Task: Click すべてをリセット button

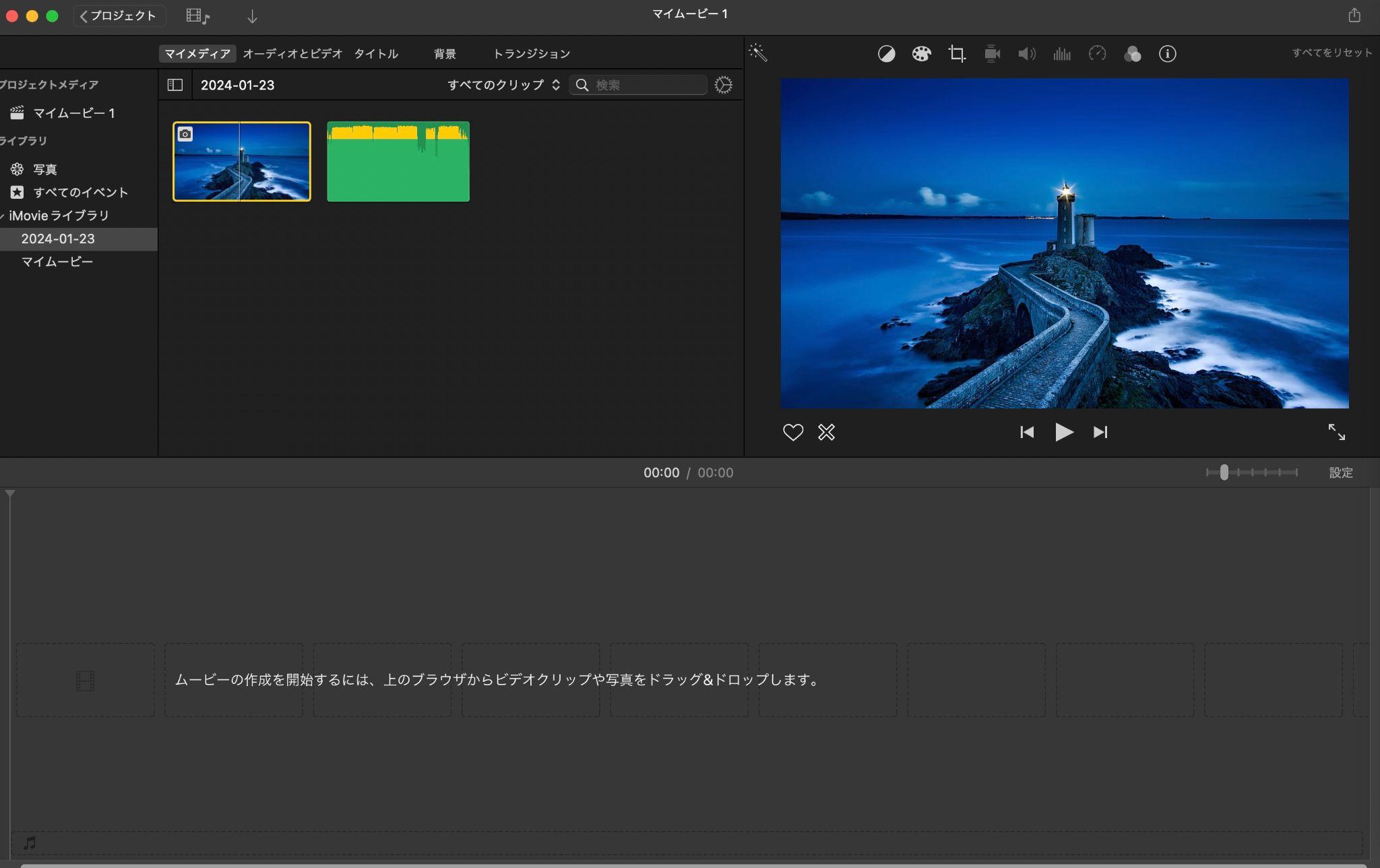Action: pyautogui.click(x=1331, y=53)
